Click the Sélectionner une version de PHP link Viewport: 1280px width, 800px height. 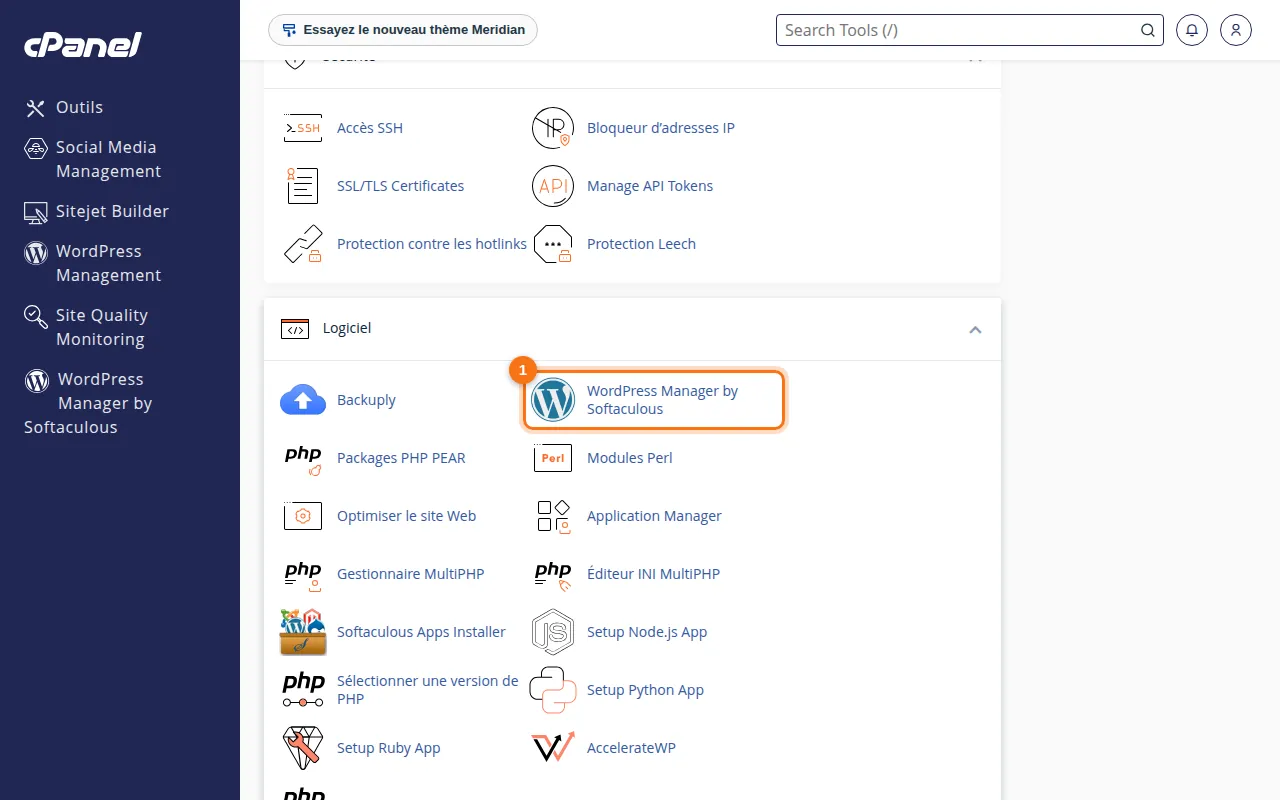428,690
